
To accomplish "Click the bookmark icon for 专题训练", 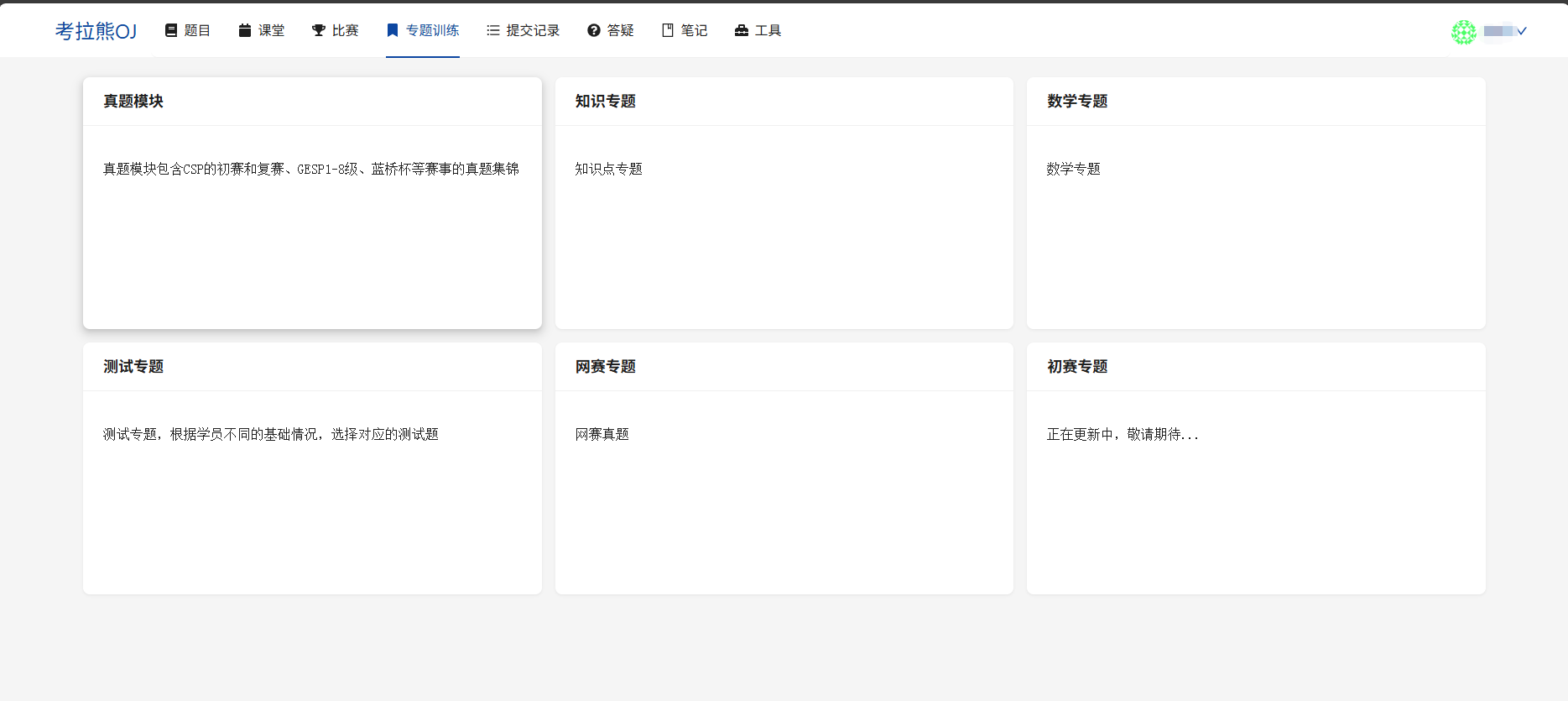I will point(392,30).
